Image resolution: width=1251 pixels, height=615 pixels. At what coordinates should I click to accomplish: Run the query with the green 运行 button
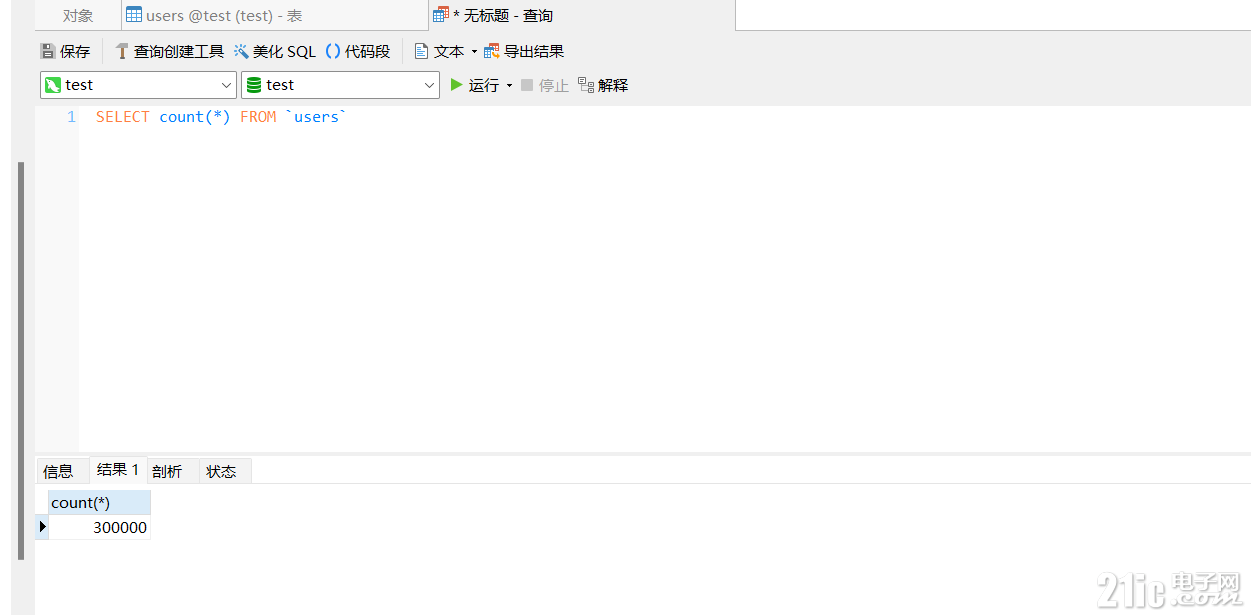(x=475, y=85)
